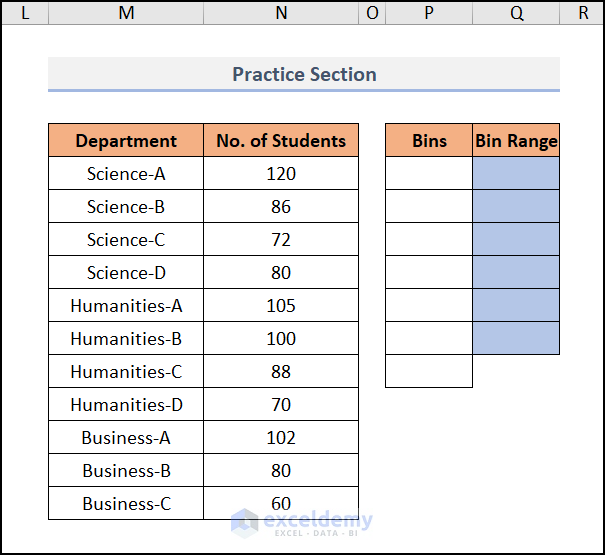Select column M header
The image size is (605, 555).
[x=126, y=12]
